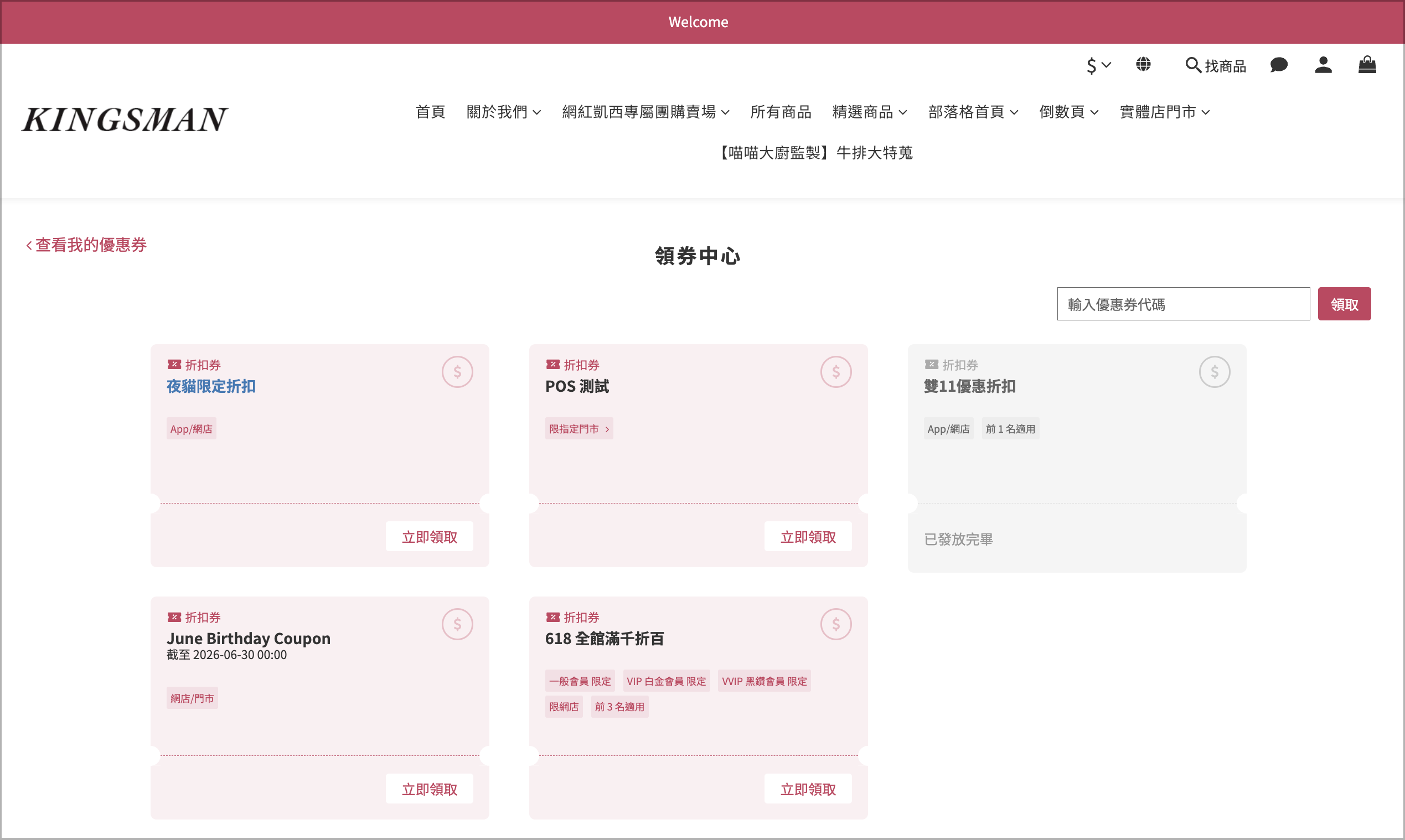Click App/網店 tag on 雙11優惠折扣 coupon
Viewport: 1405px width, 840px height.
pos(948,429)
